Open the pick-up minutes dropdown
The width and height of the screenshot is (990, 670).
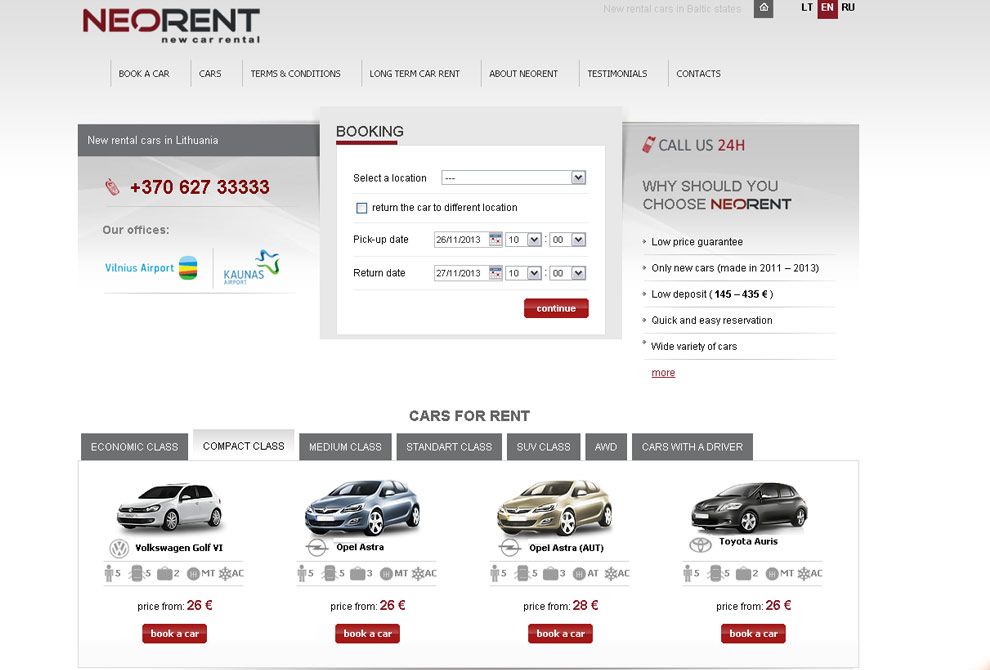coord(568,239)
